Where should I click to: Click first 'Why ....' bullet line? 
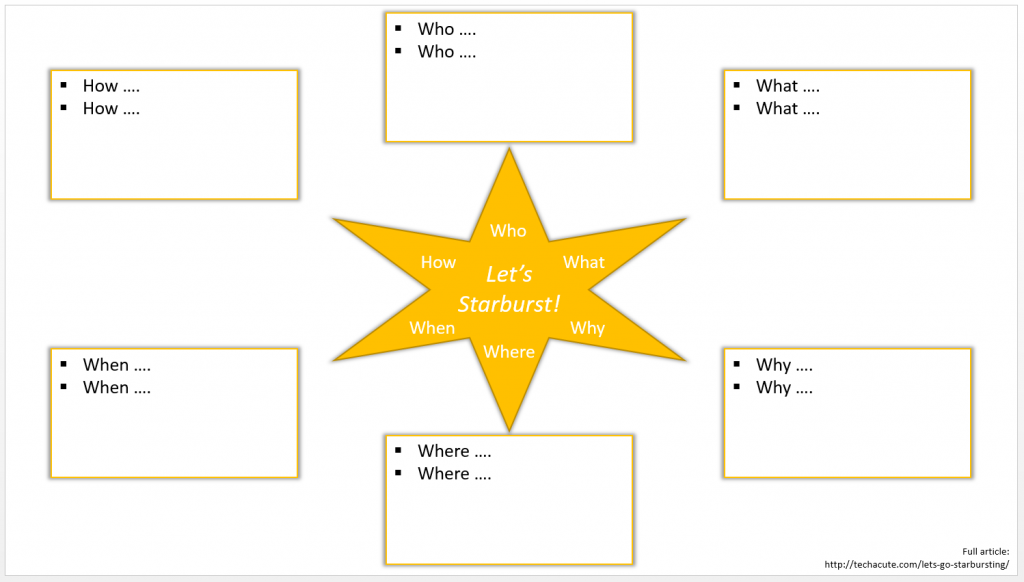coord(783,365)
